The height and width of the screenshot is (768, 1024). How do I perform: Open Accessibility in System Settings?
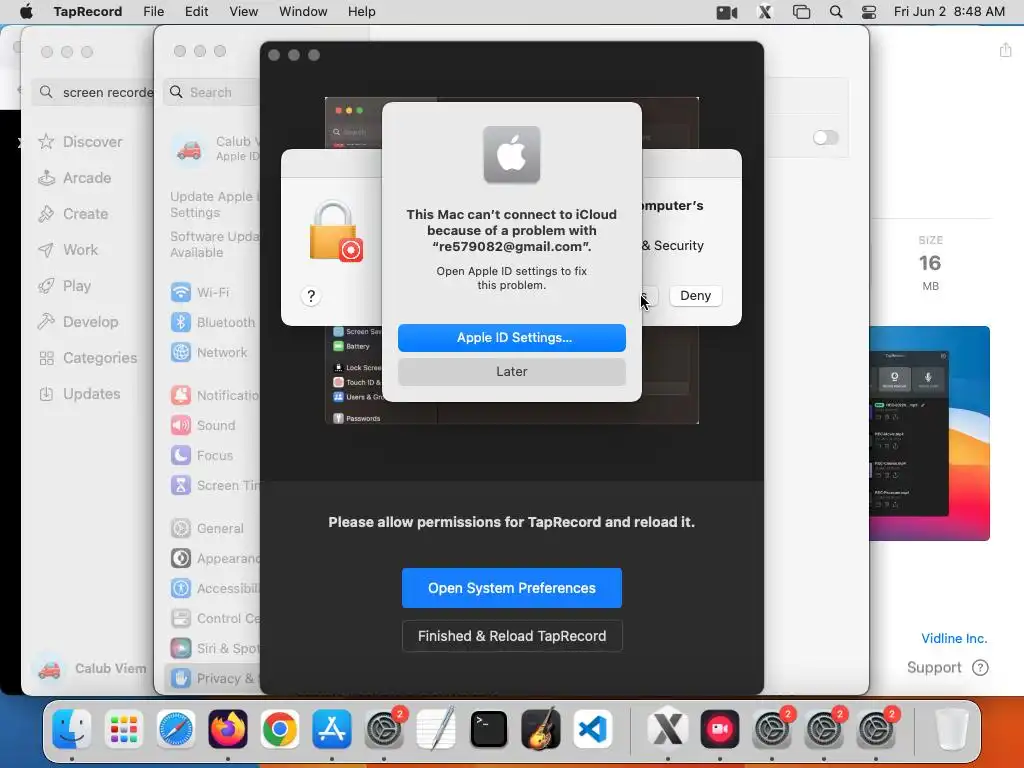point(213,588)
